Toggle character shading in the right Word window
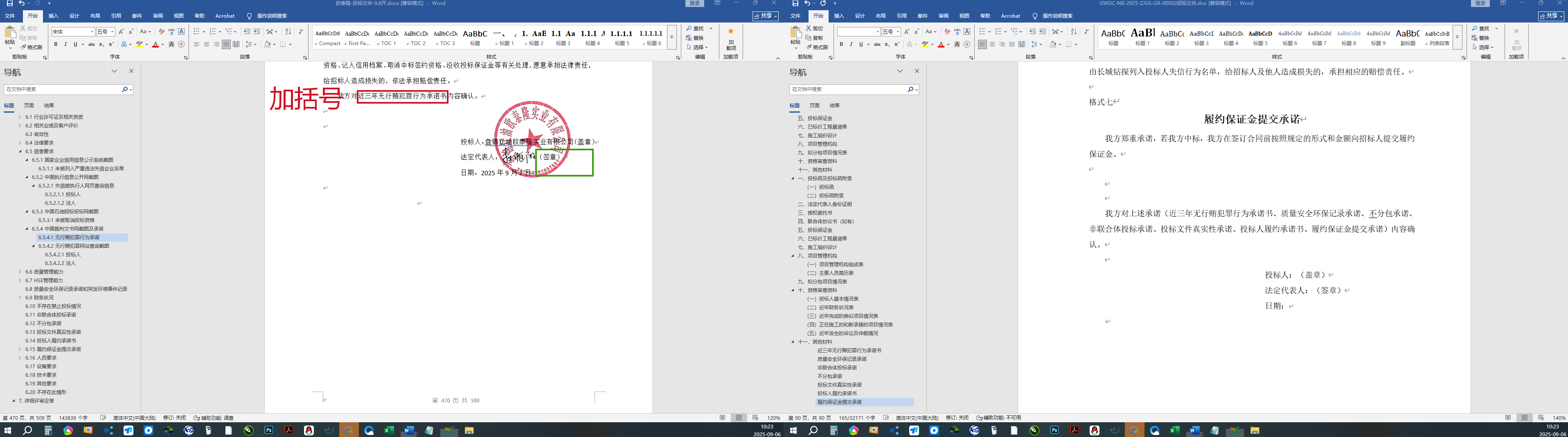 click(x=957, y=45)
